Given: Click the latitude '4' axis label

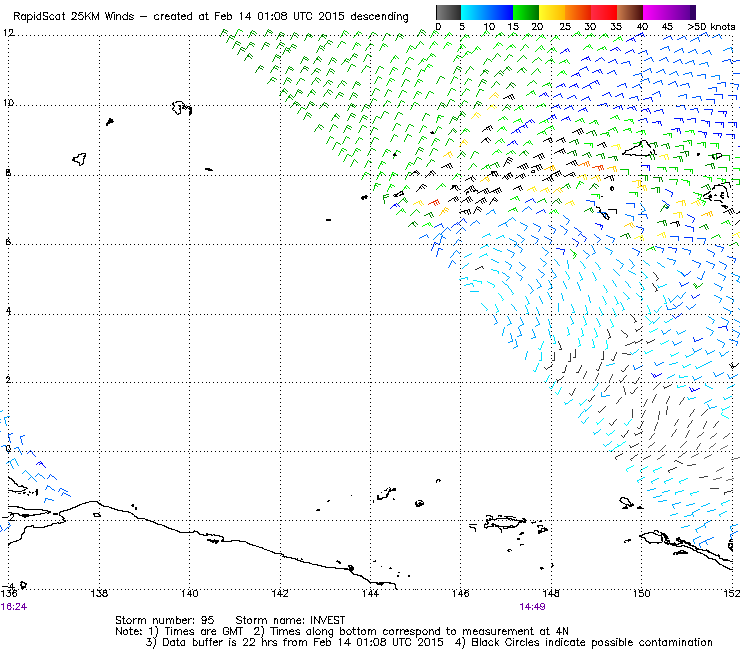Looking at the screenshot, I should pos(8,312).
